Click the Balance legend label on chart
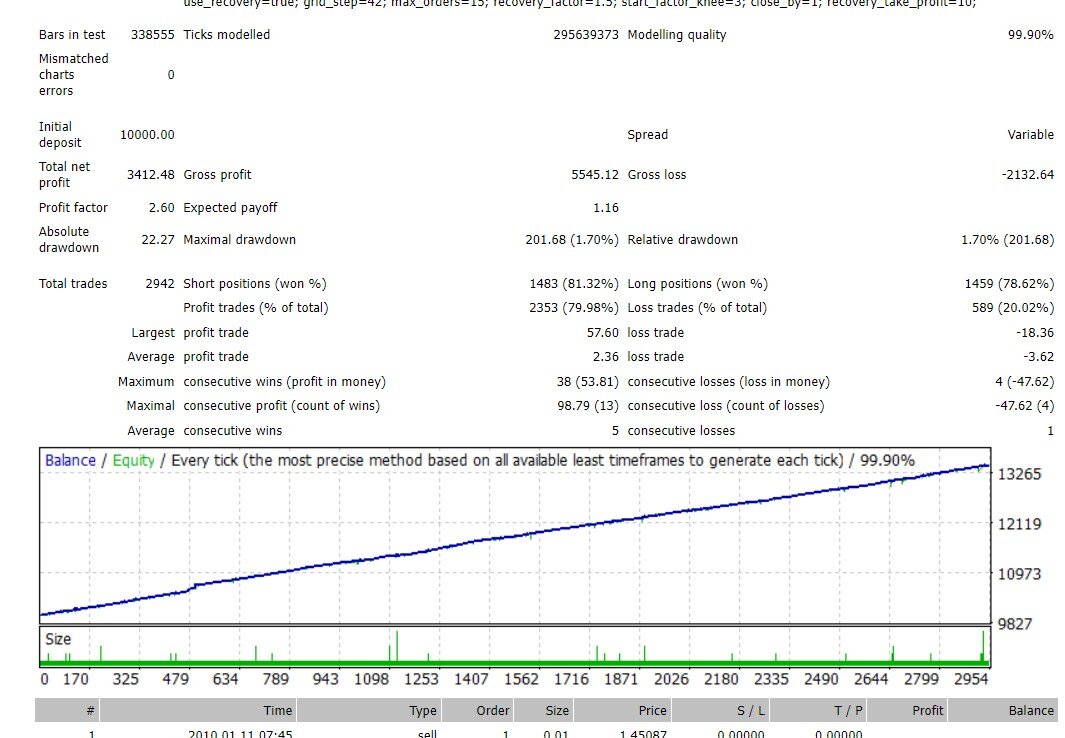The image size is (1065, 738). [70, 460]
